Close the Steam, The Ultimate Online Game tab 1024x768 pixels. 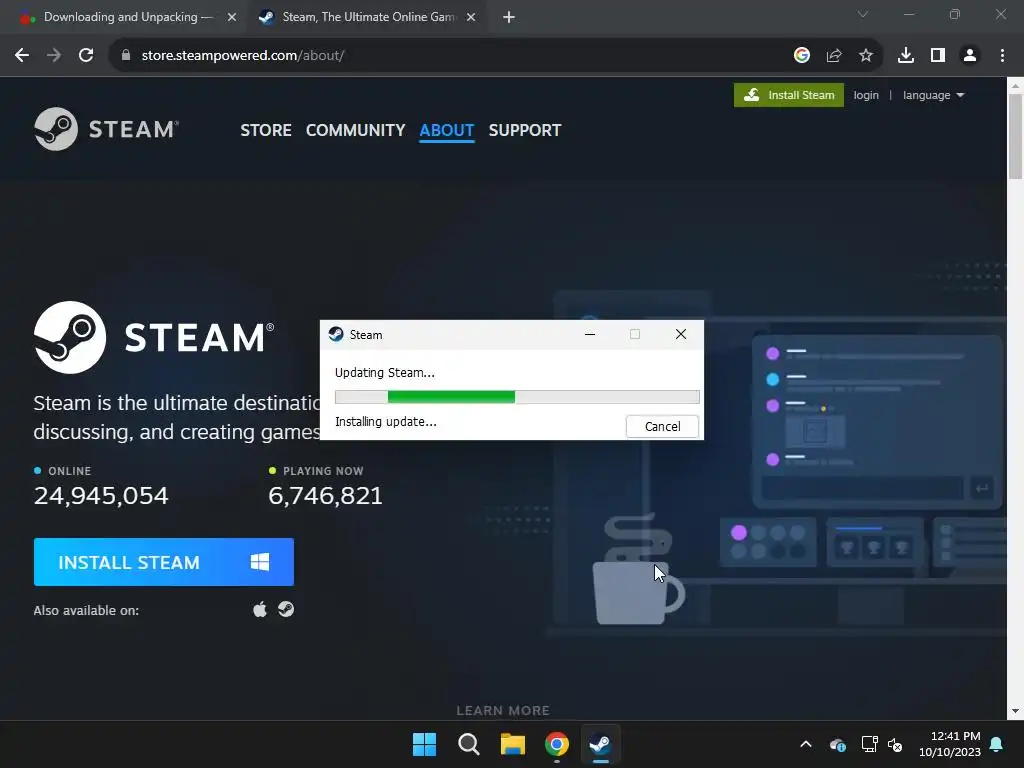tap(471, 18)
